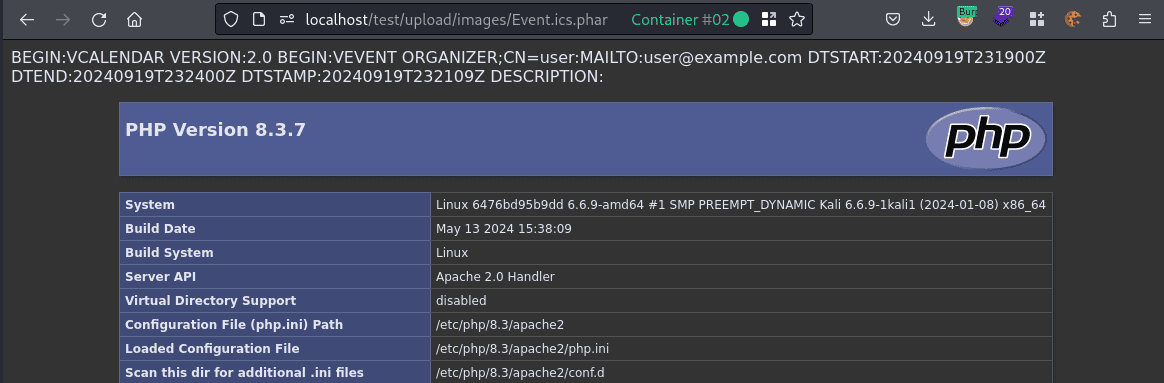The height and width of the screenshot is (383, 1164).
Task: Go forward to the next page
Action: click(63, 20)
